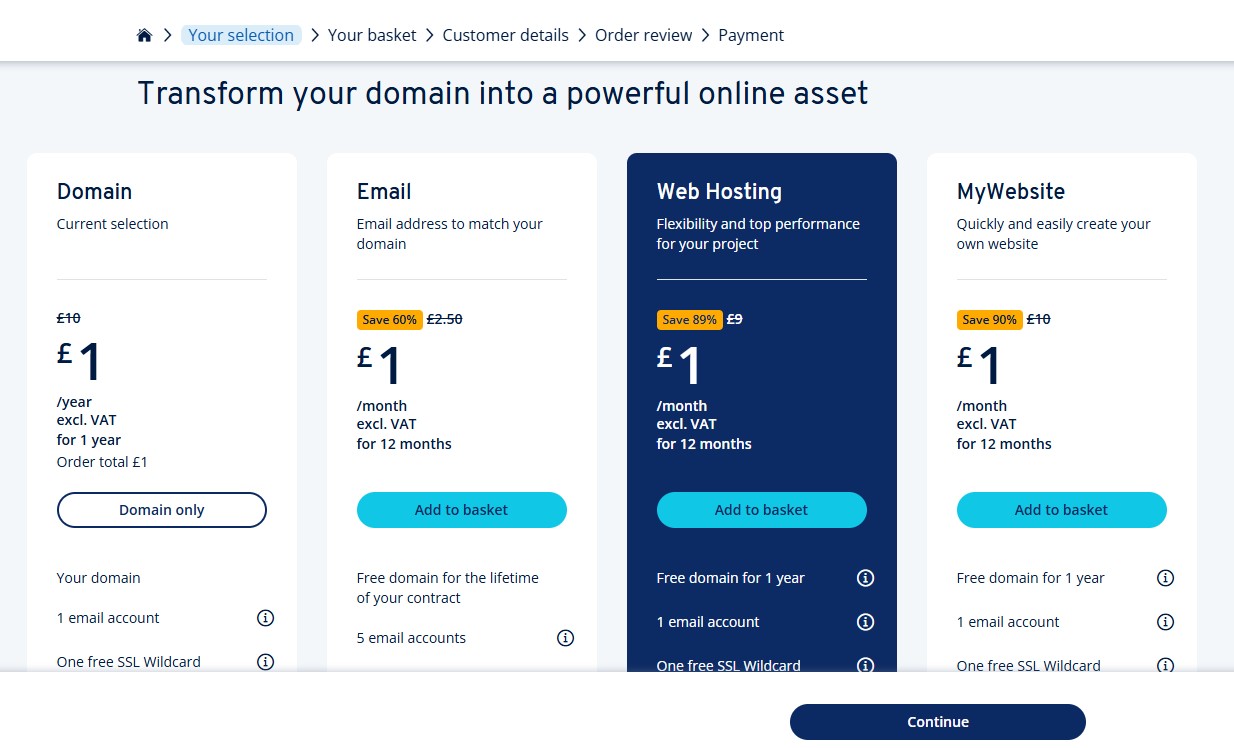Image resolution: width=1234 pixels, height=748 pixels.
Task: Choose the Domain only button
Action: (x=162, y=510)
